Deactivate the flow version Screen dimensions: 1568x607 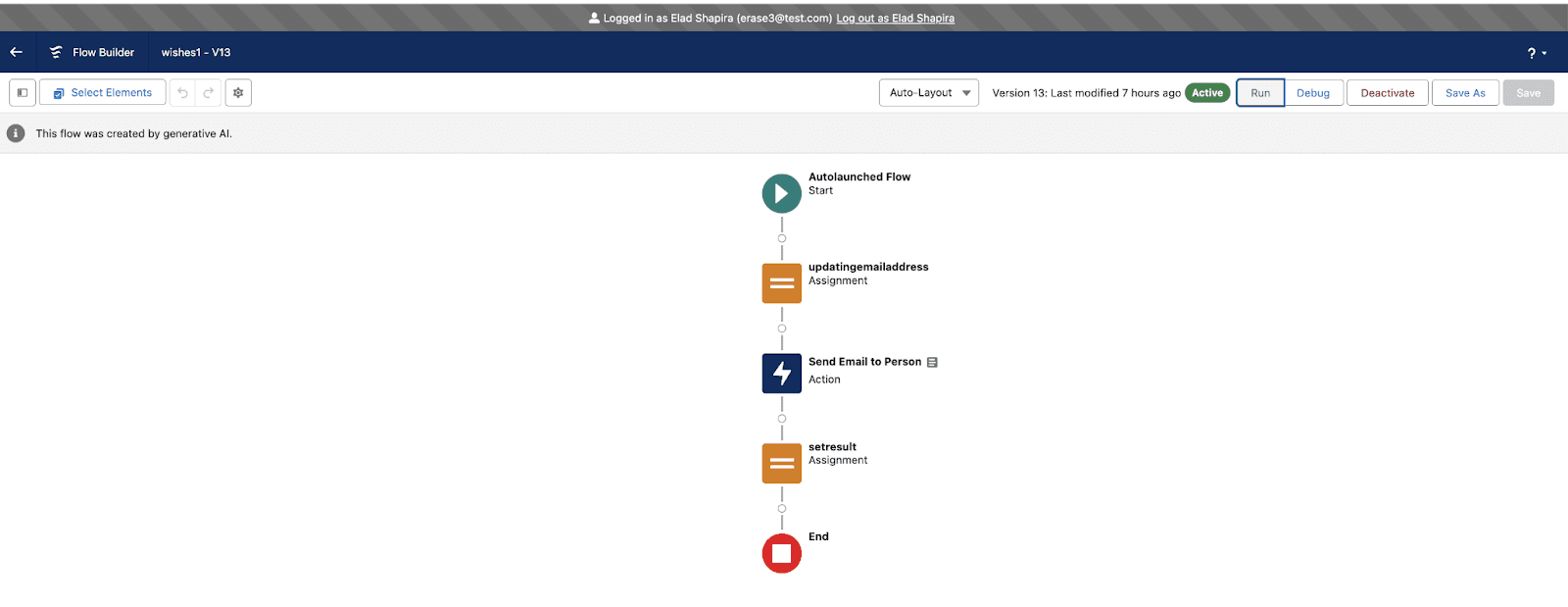1387,93
